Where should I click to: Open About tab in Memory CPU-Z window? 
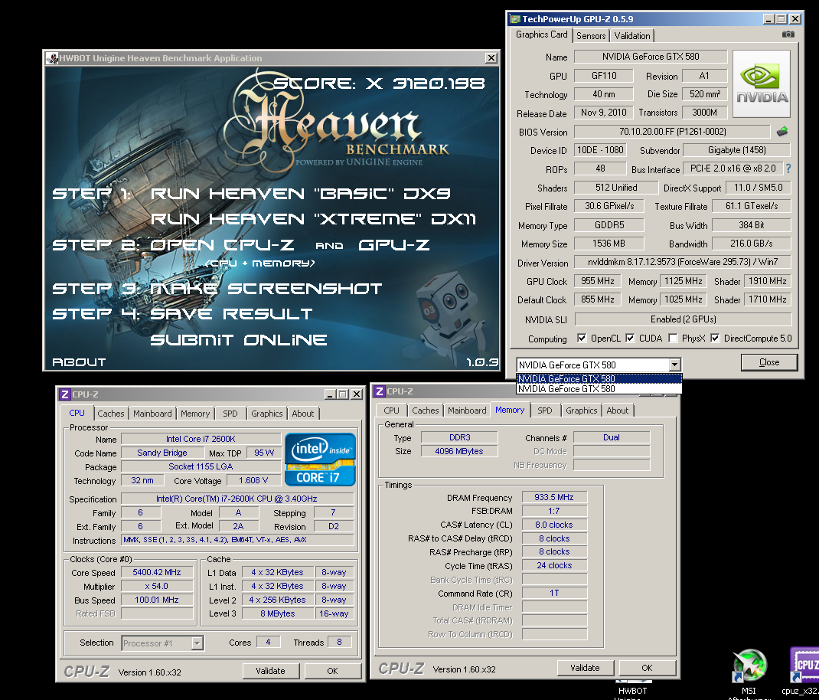tap(617, 411)
